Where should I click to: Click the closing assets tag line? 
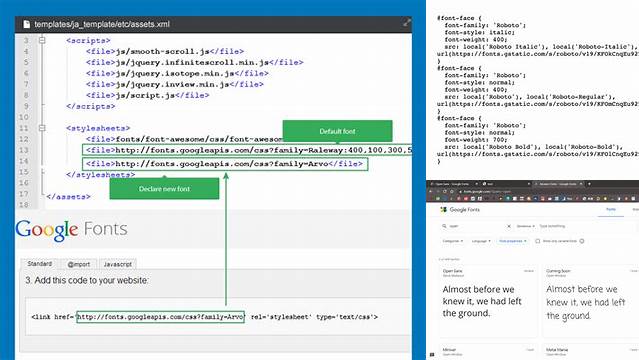tap(68, 197)
